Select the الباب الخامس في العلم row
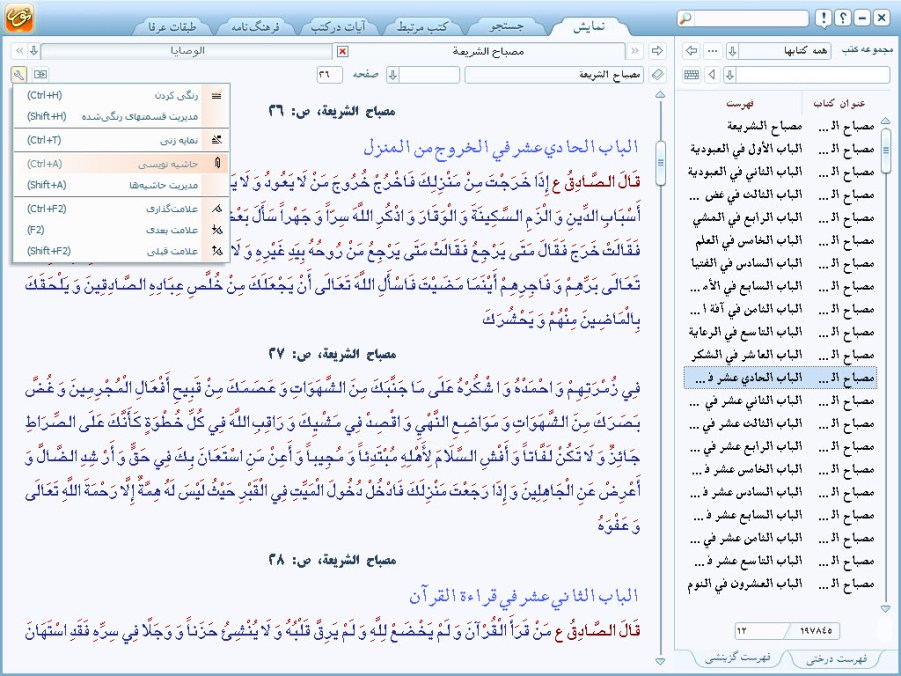 coord(780,240)
